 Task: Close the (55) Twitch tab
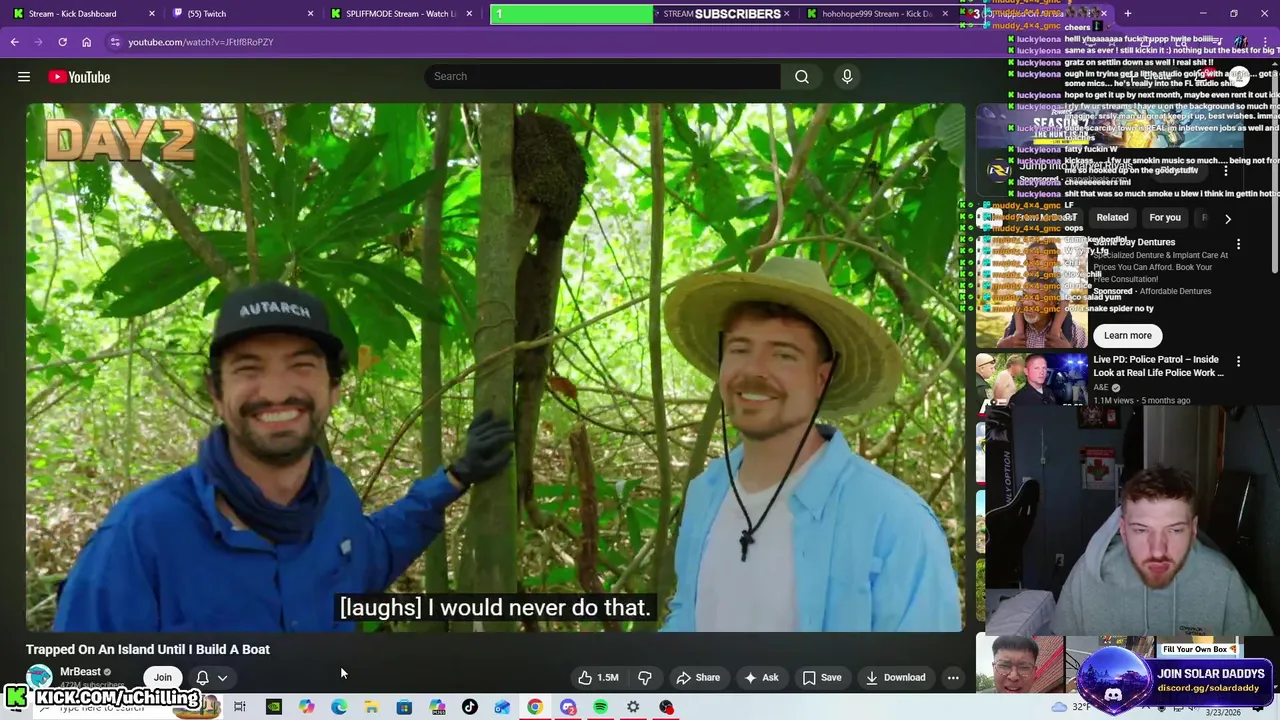click(x=310, y=14)
